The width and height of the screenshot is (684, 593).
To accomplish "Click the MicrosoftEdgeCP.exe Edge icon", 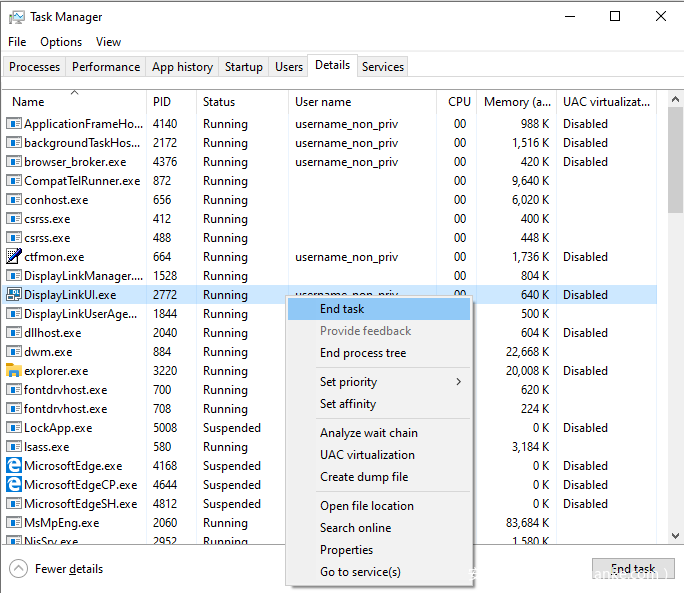I will coord(14,485).
